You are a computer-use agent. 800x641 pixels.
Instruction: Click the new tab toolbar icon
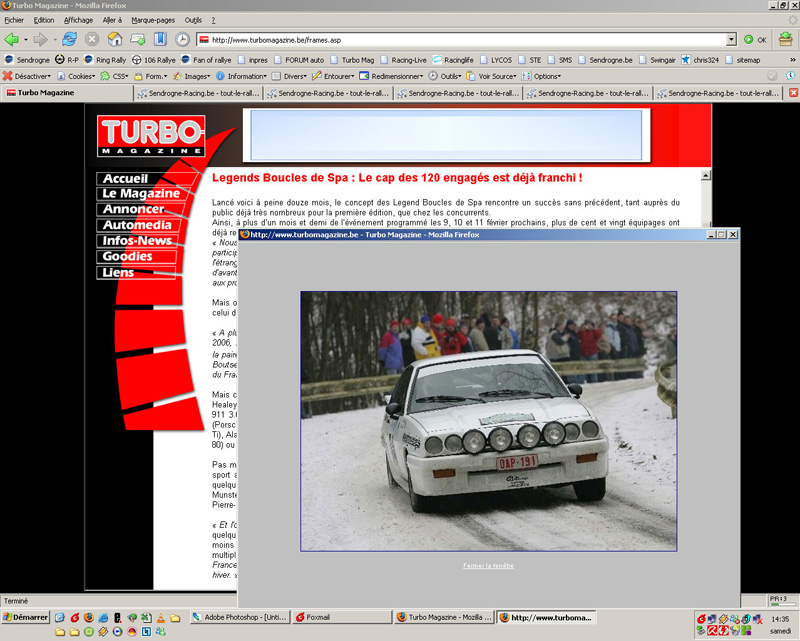pyautogui.click(x=137, y=39)
